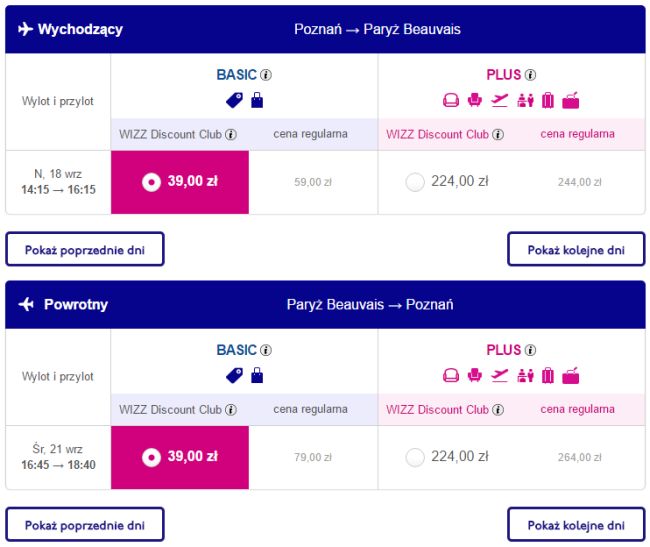Select outbound PLUS 224,00 zł fare
The width and height of the screenshot is (650, 547).
click(x=415, y=181)
